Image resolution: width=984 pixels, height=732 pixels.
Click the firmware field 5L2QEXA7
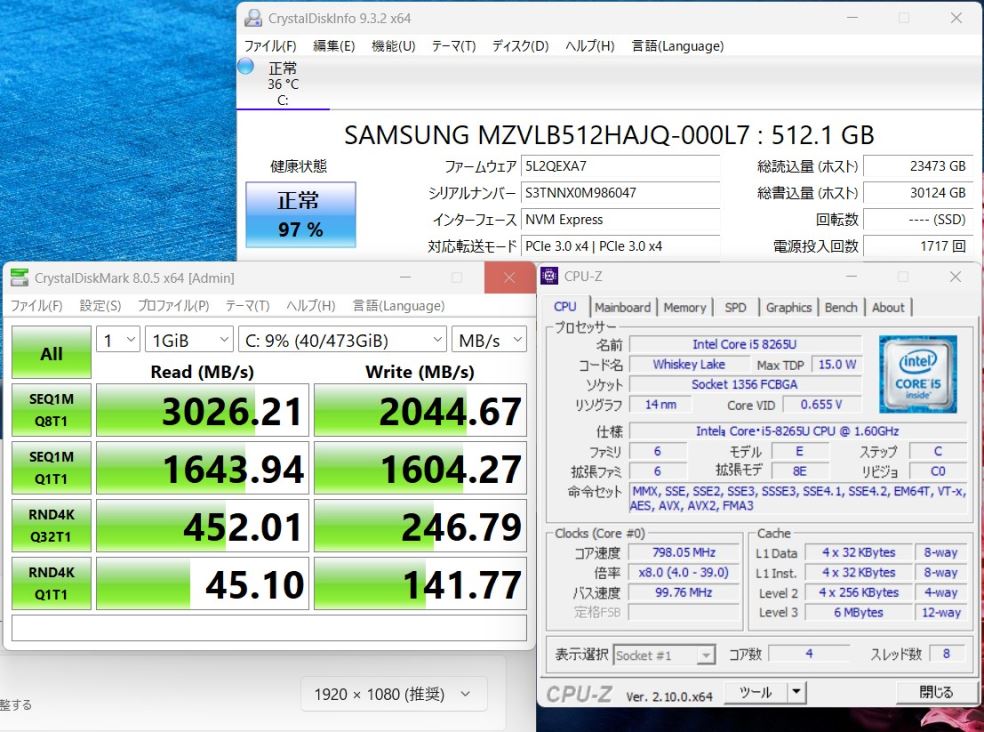[620, 166]
